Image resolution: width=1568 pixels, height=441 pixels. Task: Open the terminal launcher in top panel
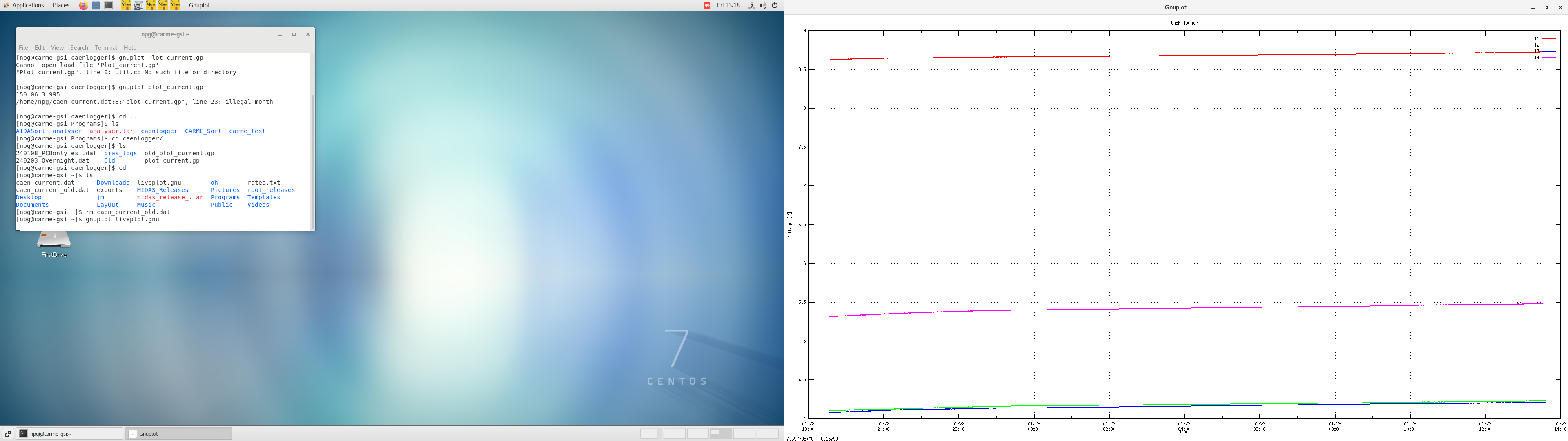coord(108,5)
